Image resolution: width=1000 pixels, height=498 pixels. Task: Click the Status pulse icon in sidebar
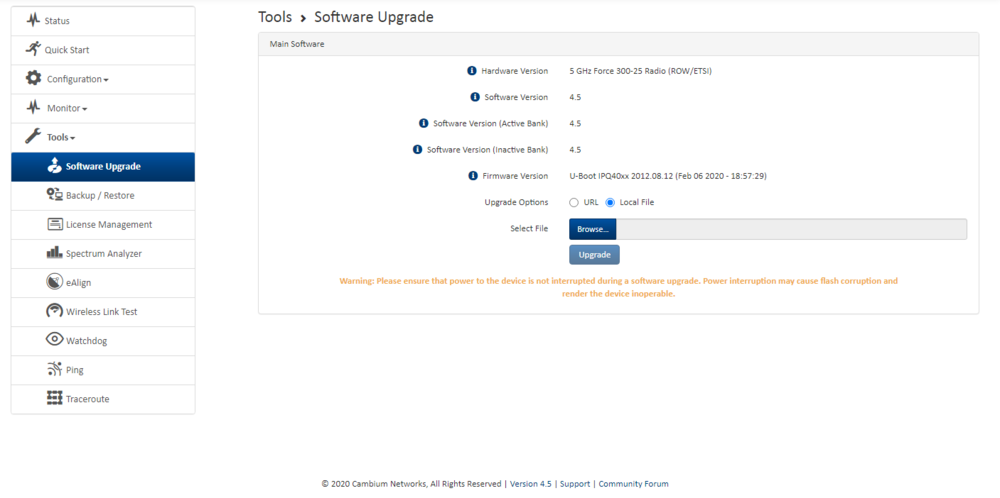(x=33, y=21)
